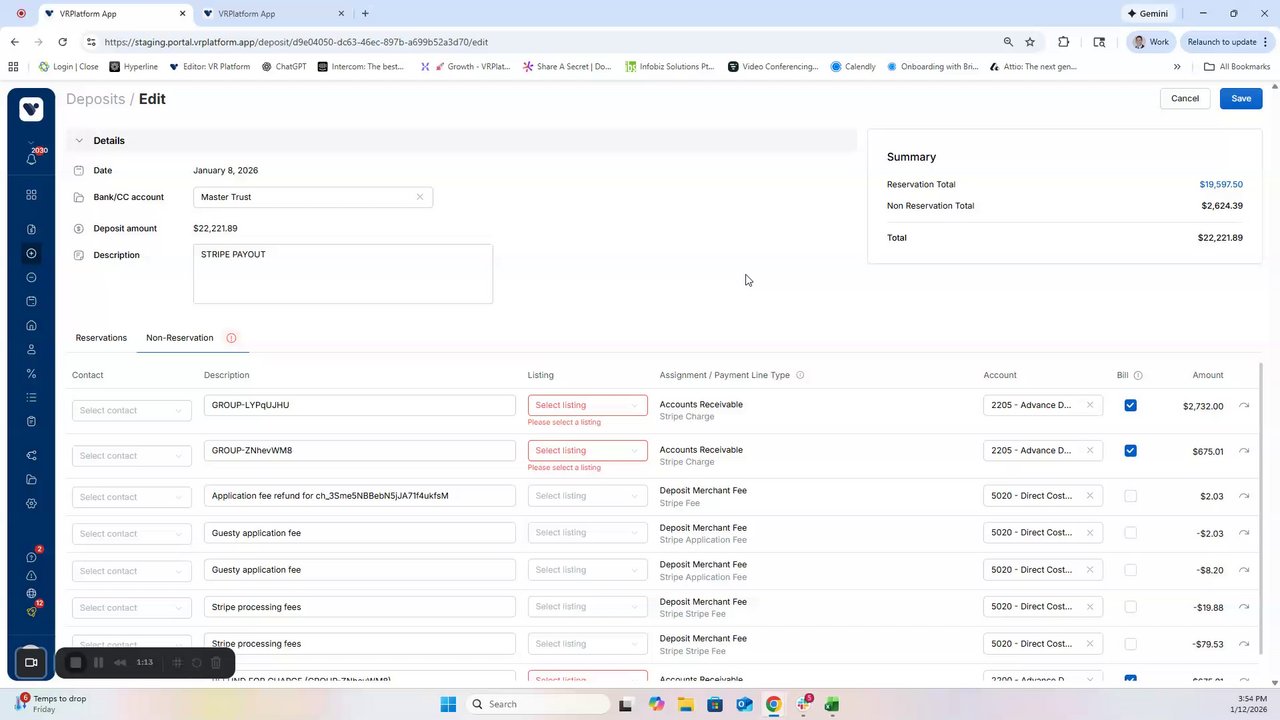Click the camera icon in recorder widget
The height and width of the screenshot is (720, 1280).
click(31, 662)
